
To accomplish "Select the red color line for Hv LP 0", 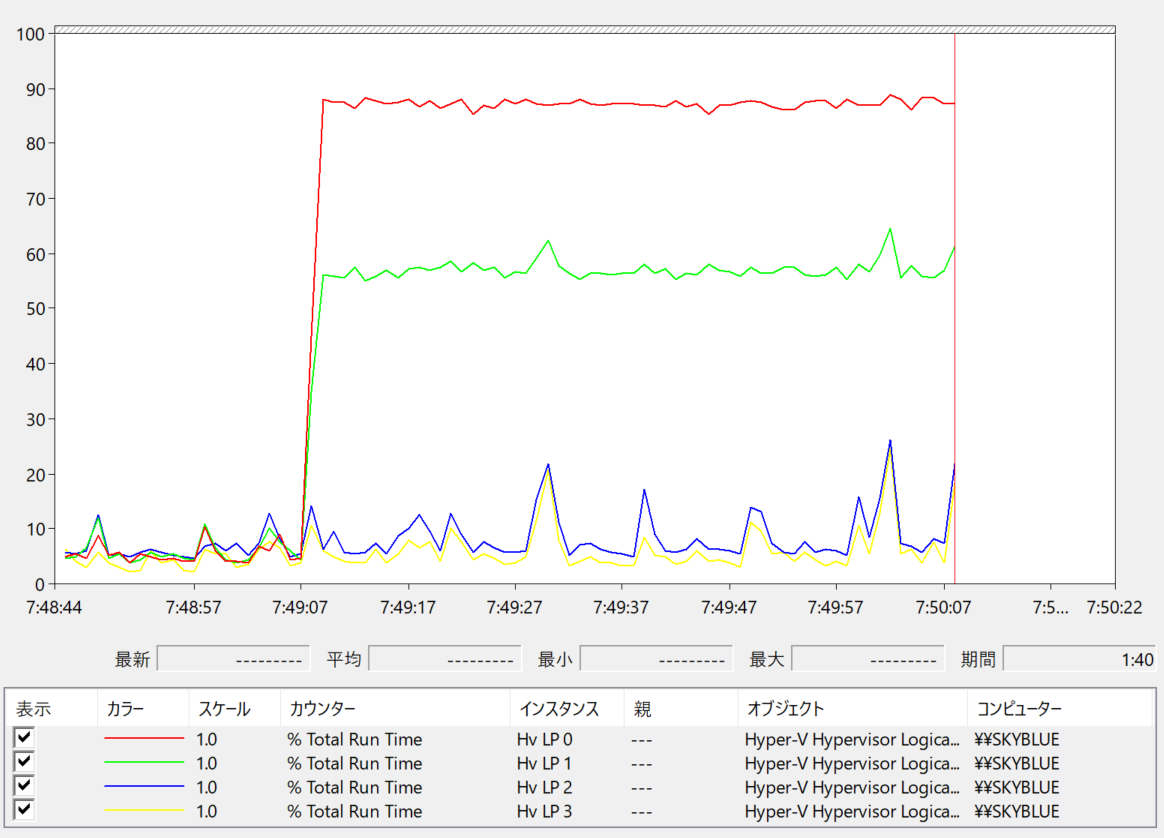I will (143, 739).
